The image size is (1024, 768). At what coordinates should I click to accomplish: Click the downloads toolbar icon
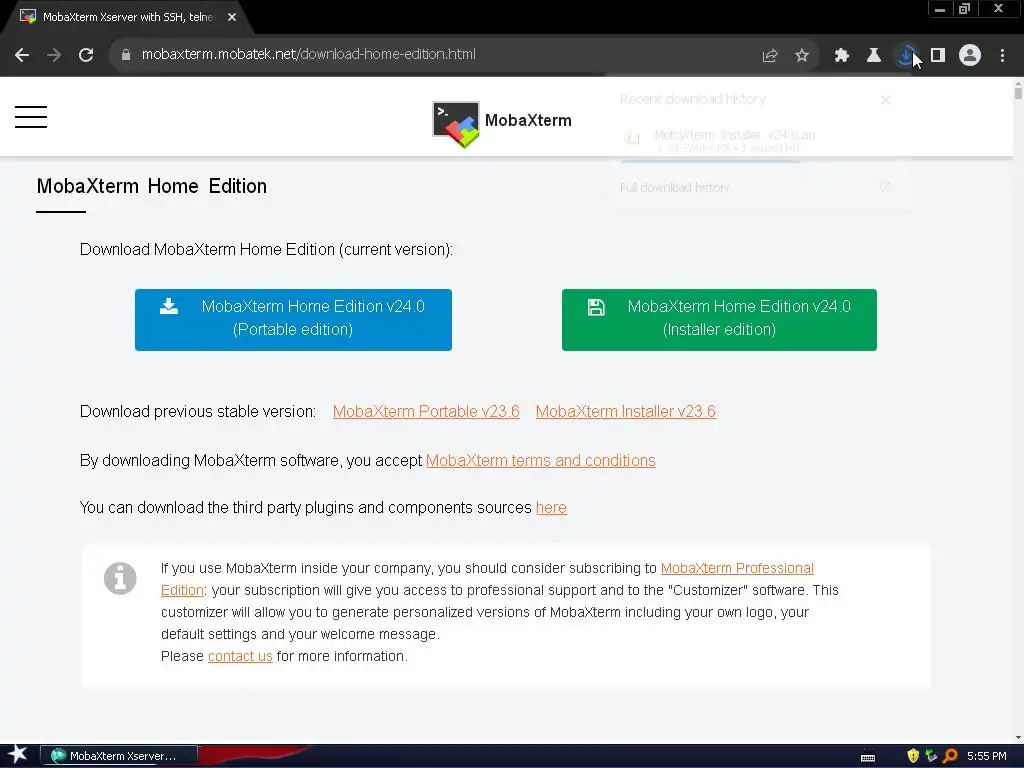[906, 56]
